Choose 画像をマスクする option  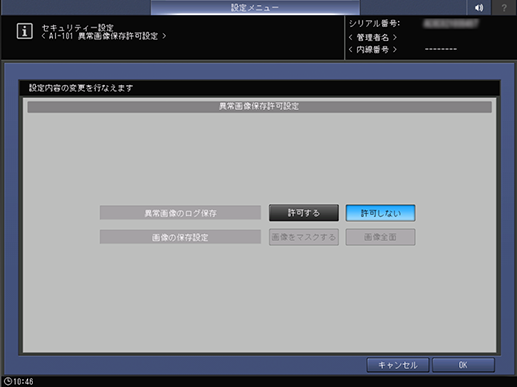click(304, 237)
